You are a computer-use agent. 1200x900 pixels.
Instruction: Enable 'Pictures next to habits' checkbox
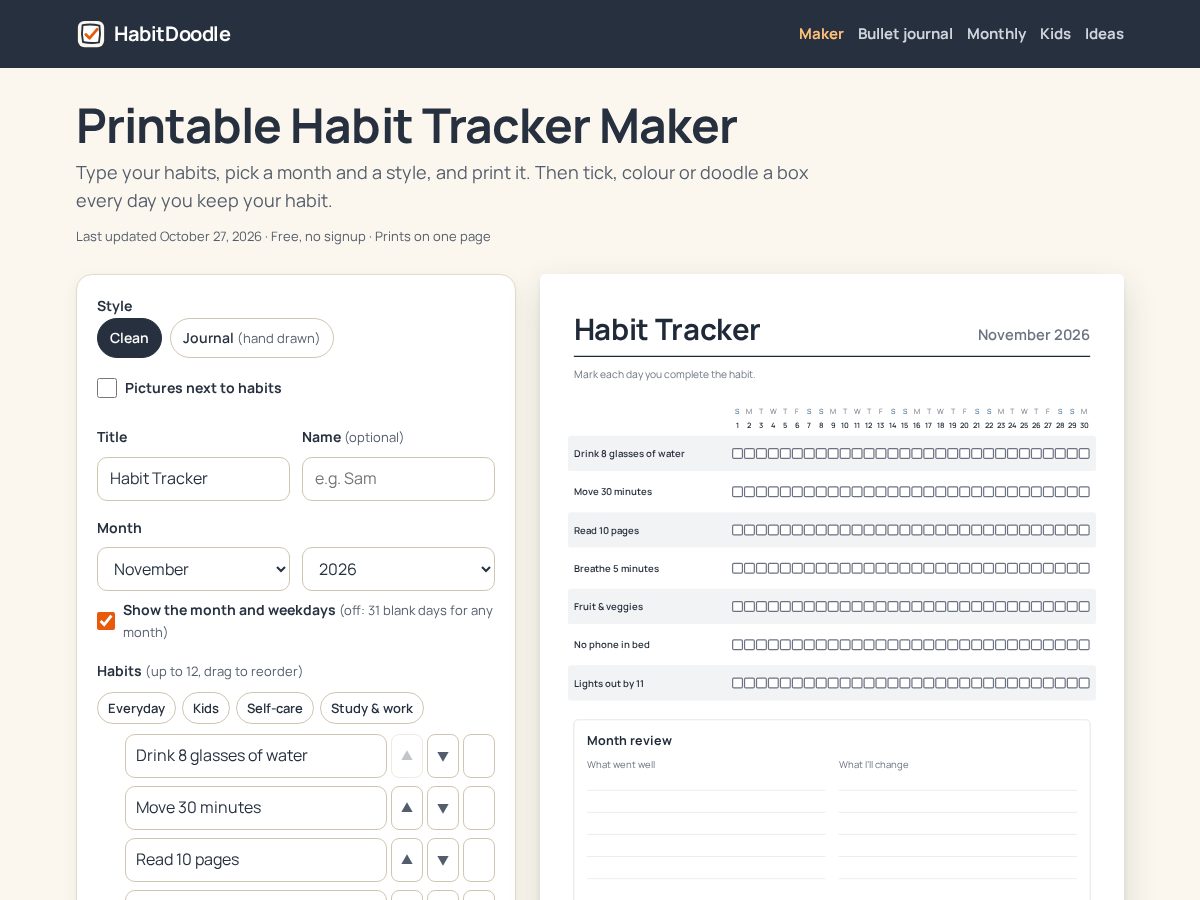107,388
